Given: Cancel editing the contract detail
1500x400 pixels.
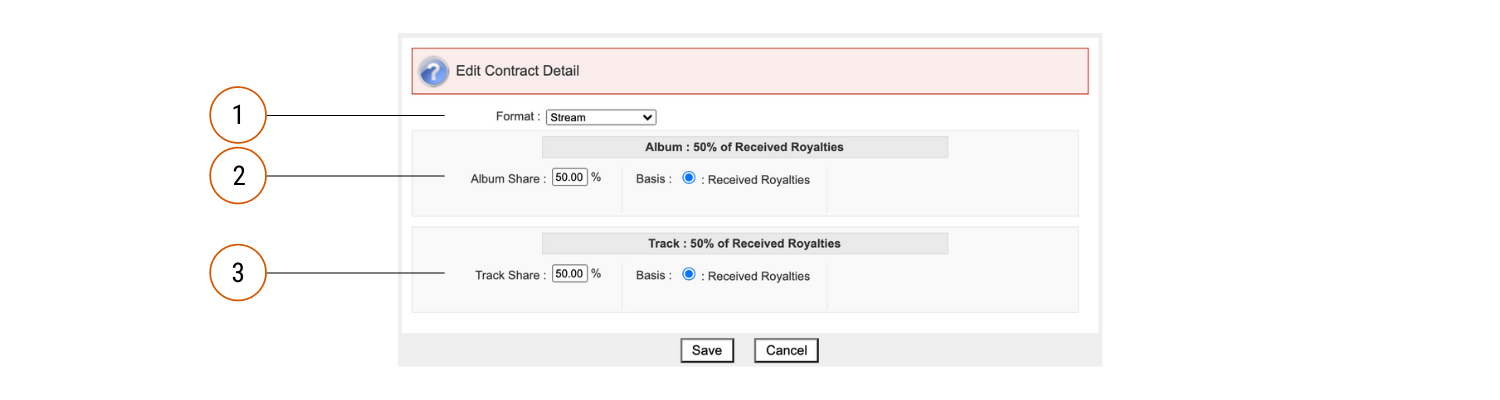Looking at the screenshot, I should pyautogui.click(x=787, y=350).
